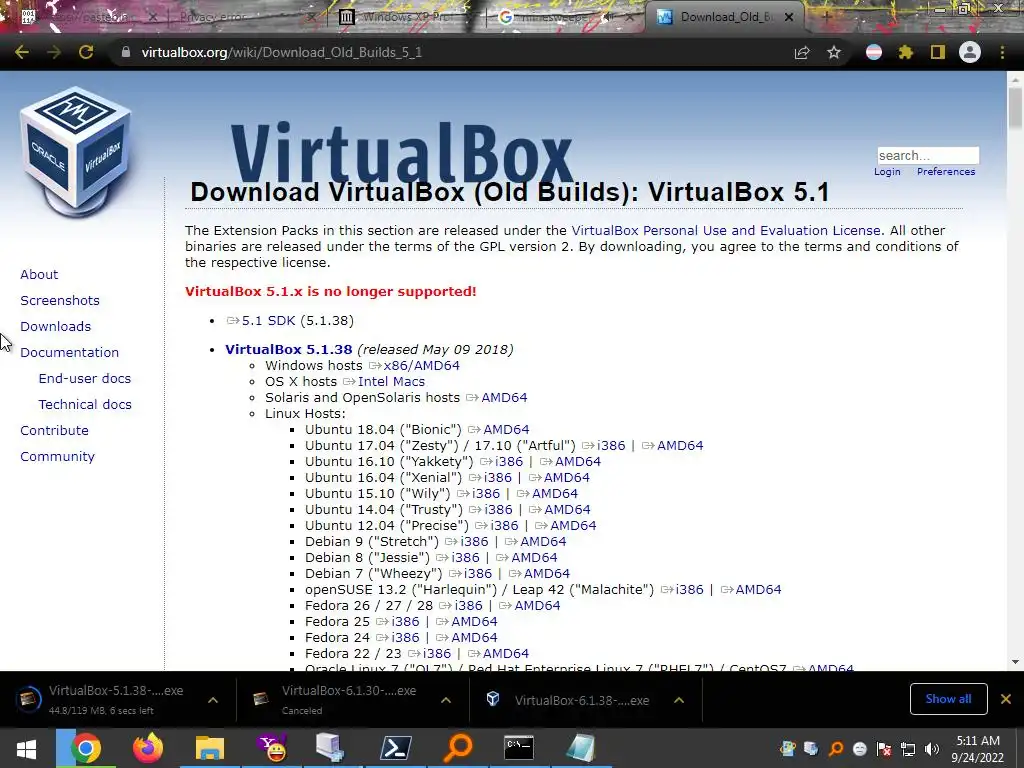
Task: Click the network tray icon
Action: [x=908, y=749]
